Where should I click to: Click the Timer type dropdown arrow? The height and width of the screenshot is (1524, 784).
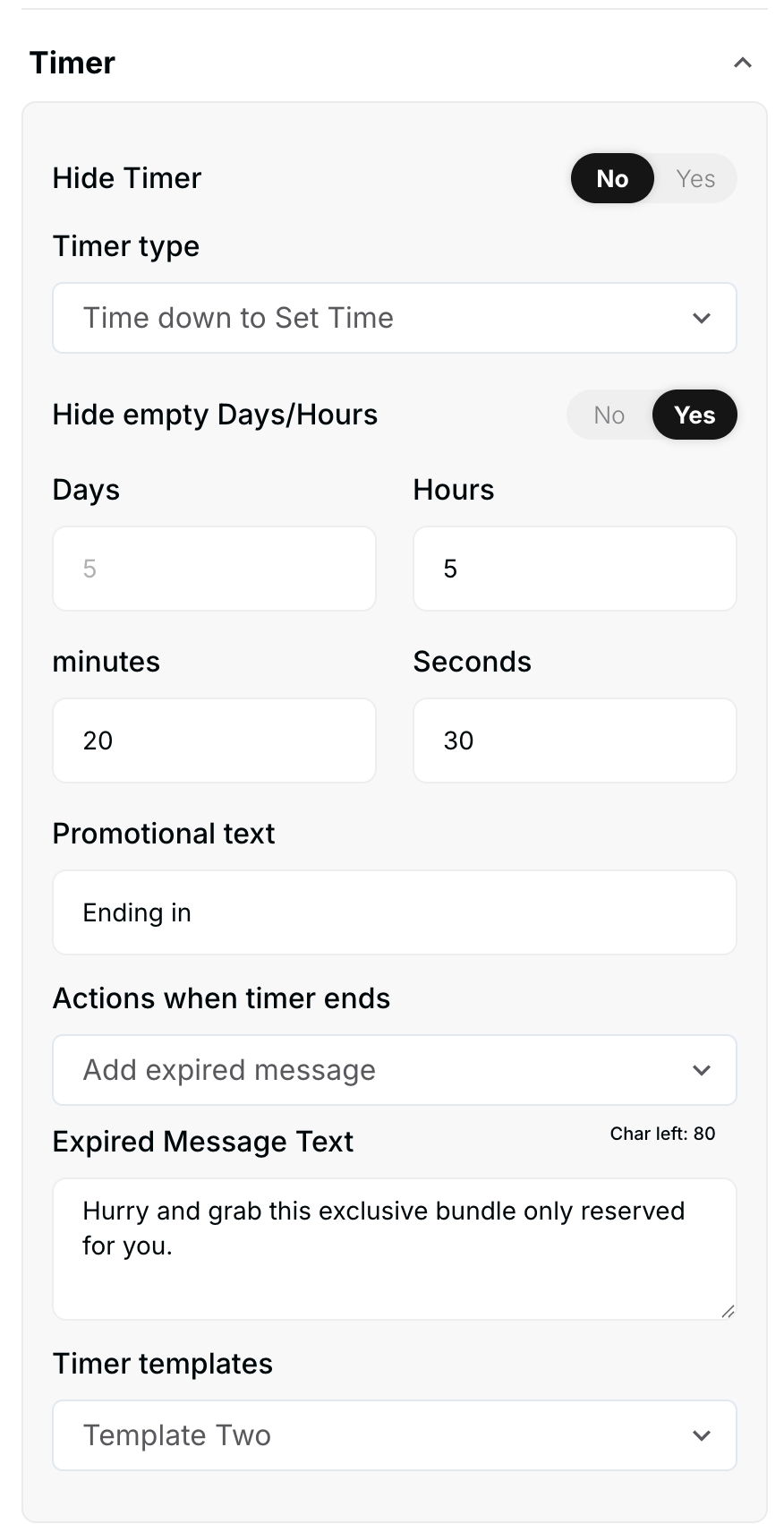pyautogui.click(x=702, y=318)
